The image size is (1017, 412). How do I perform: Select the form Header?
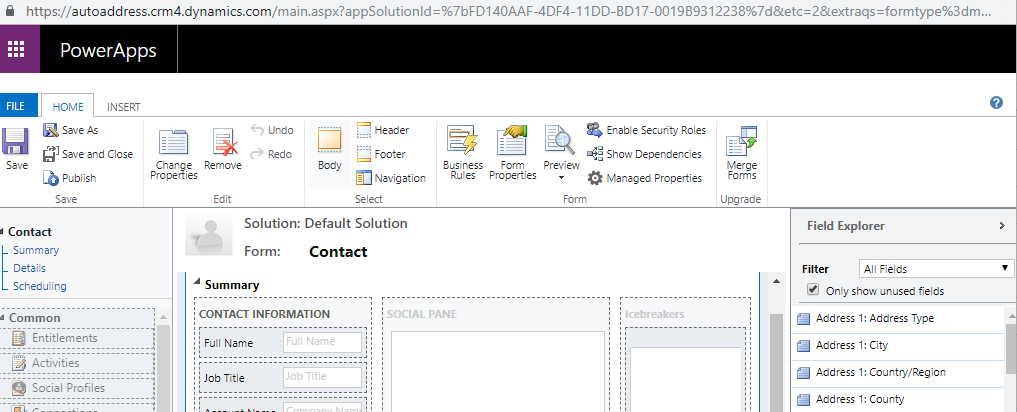(x=383, y=130)
